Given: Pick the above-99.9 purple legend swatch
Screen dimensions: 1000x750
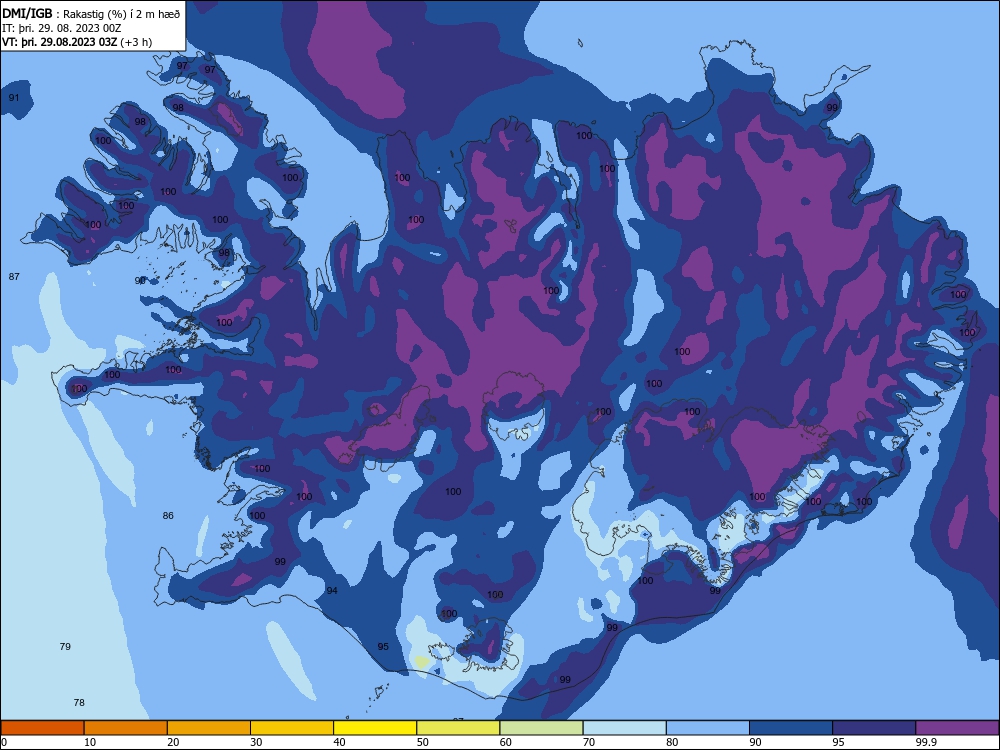Looking at the screenshot, I should coord(957,728).
